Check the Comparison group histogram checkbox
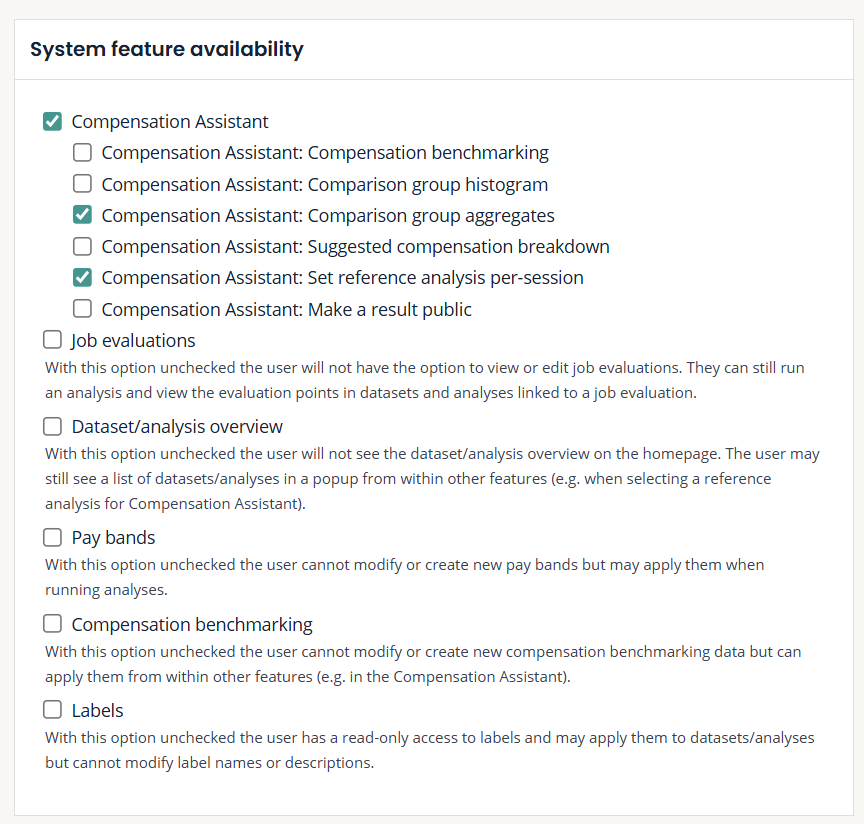This screenshot has height=824, width=864. click(83, 184)
